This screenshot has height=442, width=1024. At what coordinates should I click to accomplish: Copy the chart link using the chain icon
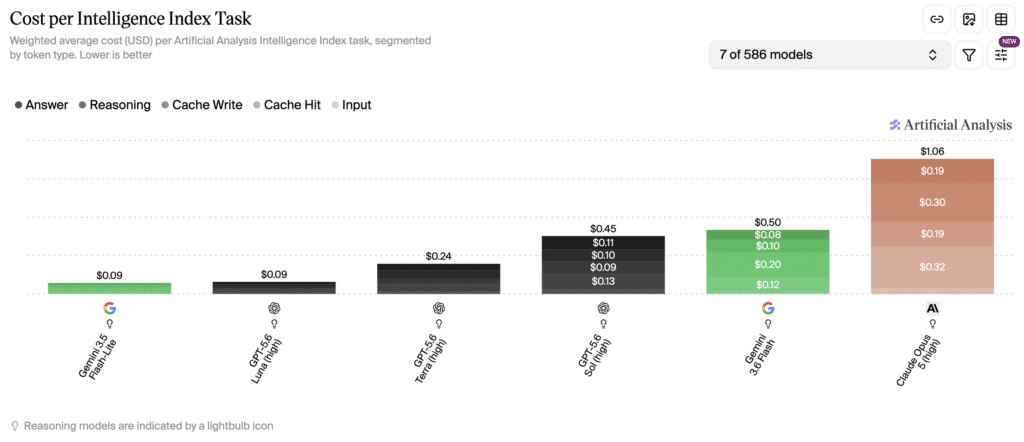[936, 20]
